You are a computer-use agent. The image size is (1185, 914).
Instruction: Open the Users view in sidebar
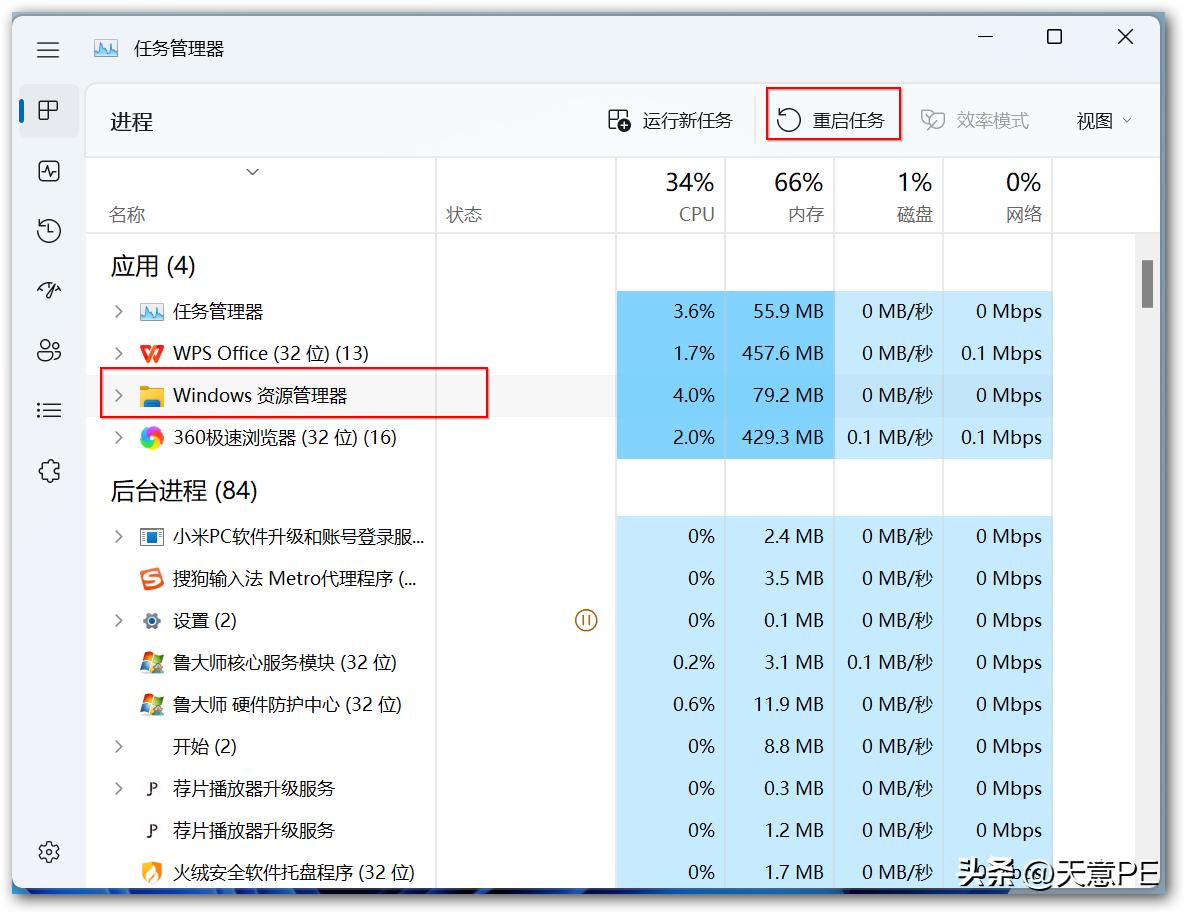coord(47,351)
